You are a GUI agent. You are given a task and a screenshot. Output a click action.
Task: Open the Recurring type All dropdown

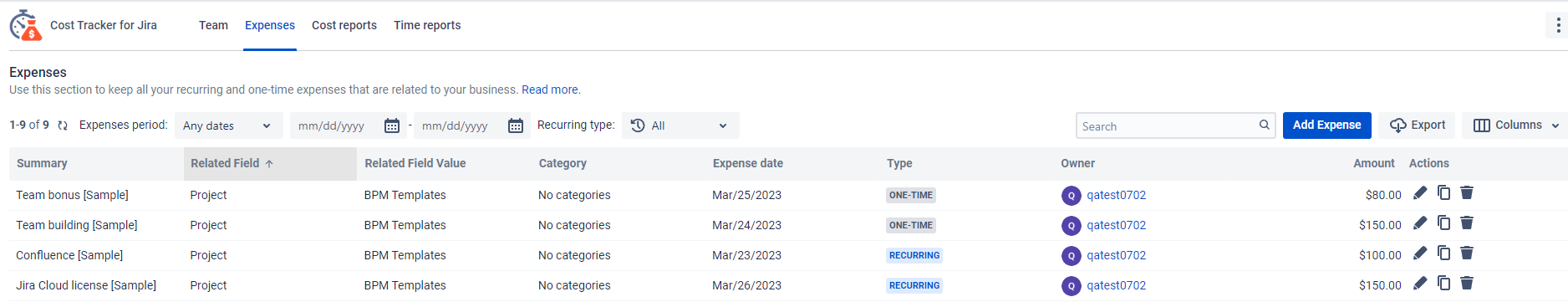click(680, 125)
